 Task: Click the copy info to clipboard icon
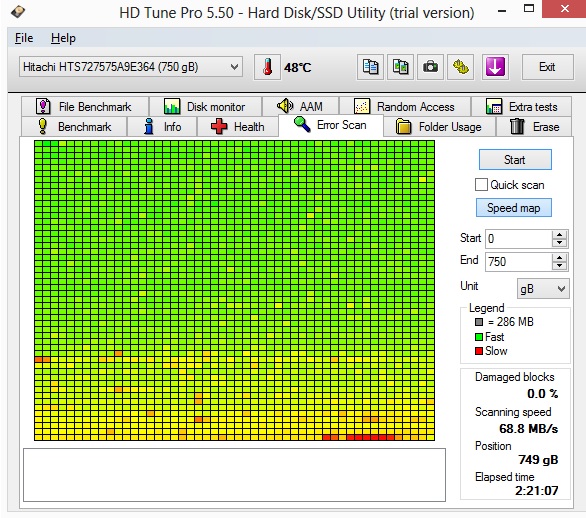tap(370, 67)
